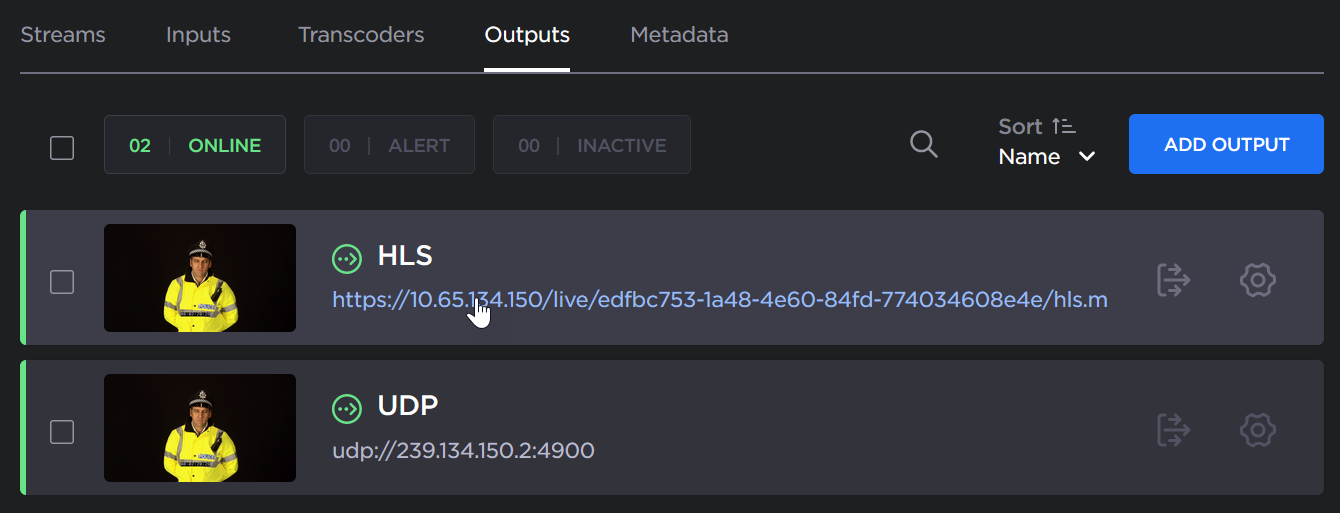Click the UDP output route icon
Viewport: 1340px width, 513px height.
click(x=1173, y=430)
